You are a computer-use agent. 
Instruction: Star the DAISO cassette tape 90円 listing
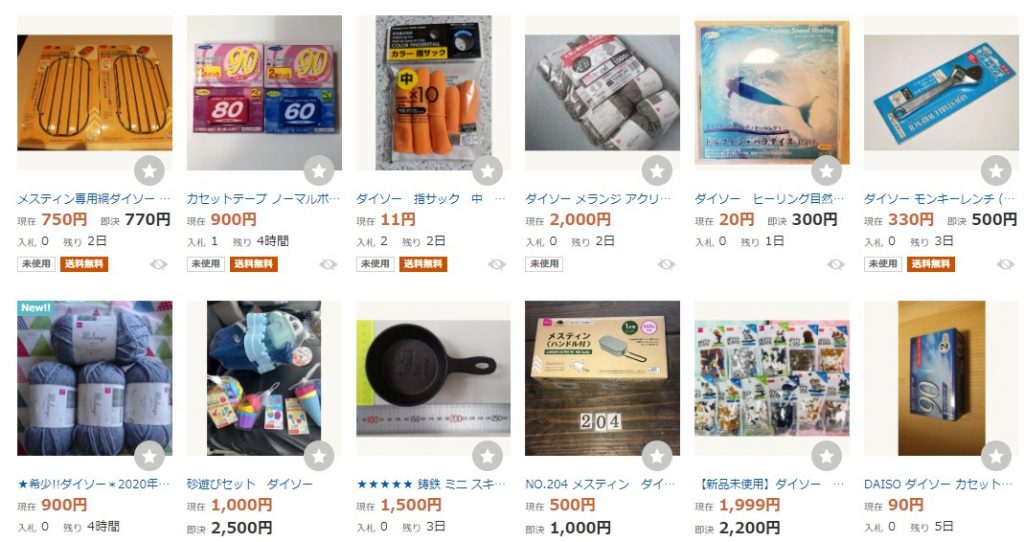(996, 456)
